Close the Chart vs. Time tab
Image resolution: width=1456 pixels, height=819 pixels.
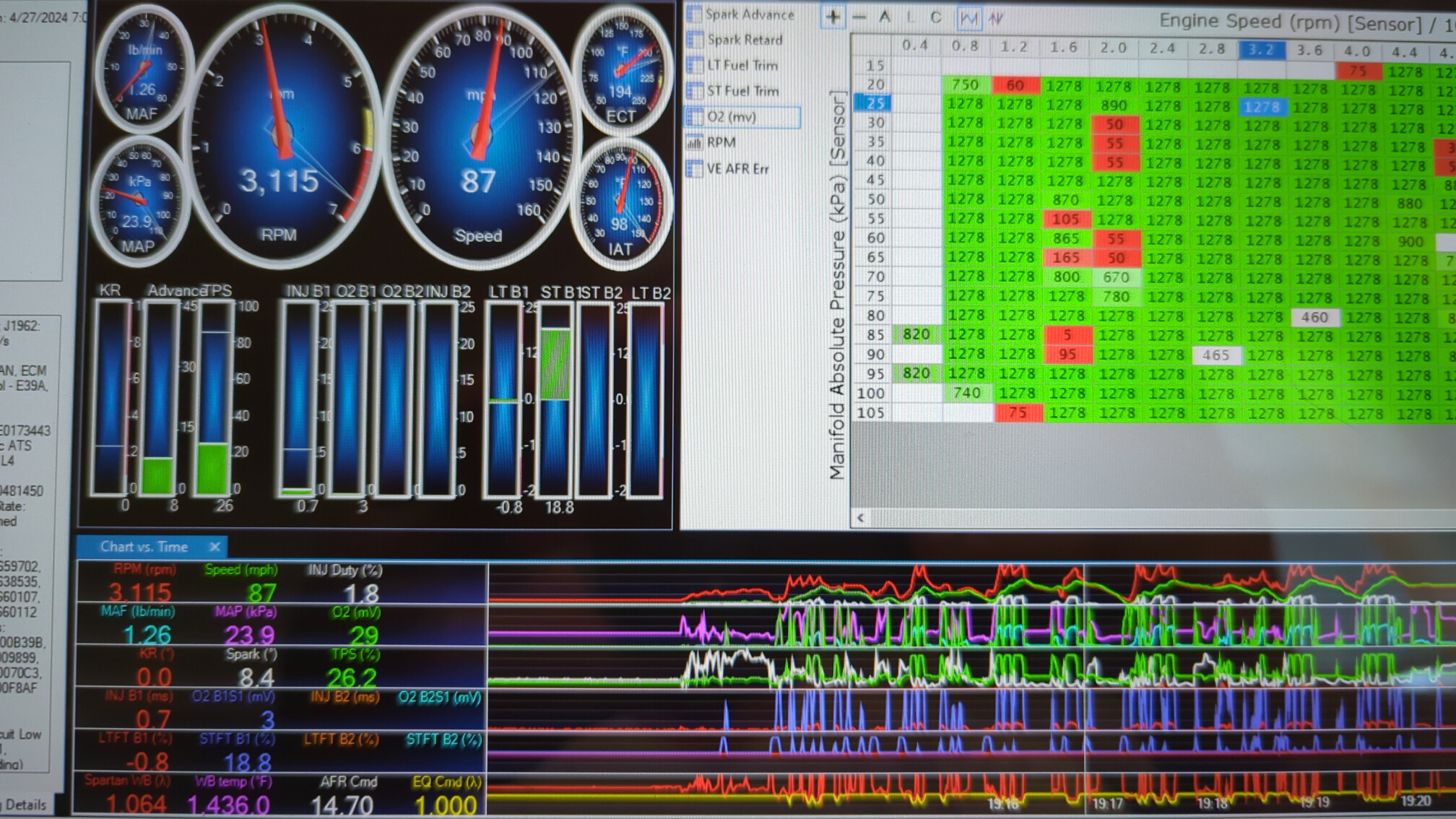(x=214, y=547)
